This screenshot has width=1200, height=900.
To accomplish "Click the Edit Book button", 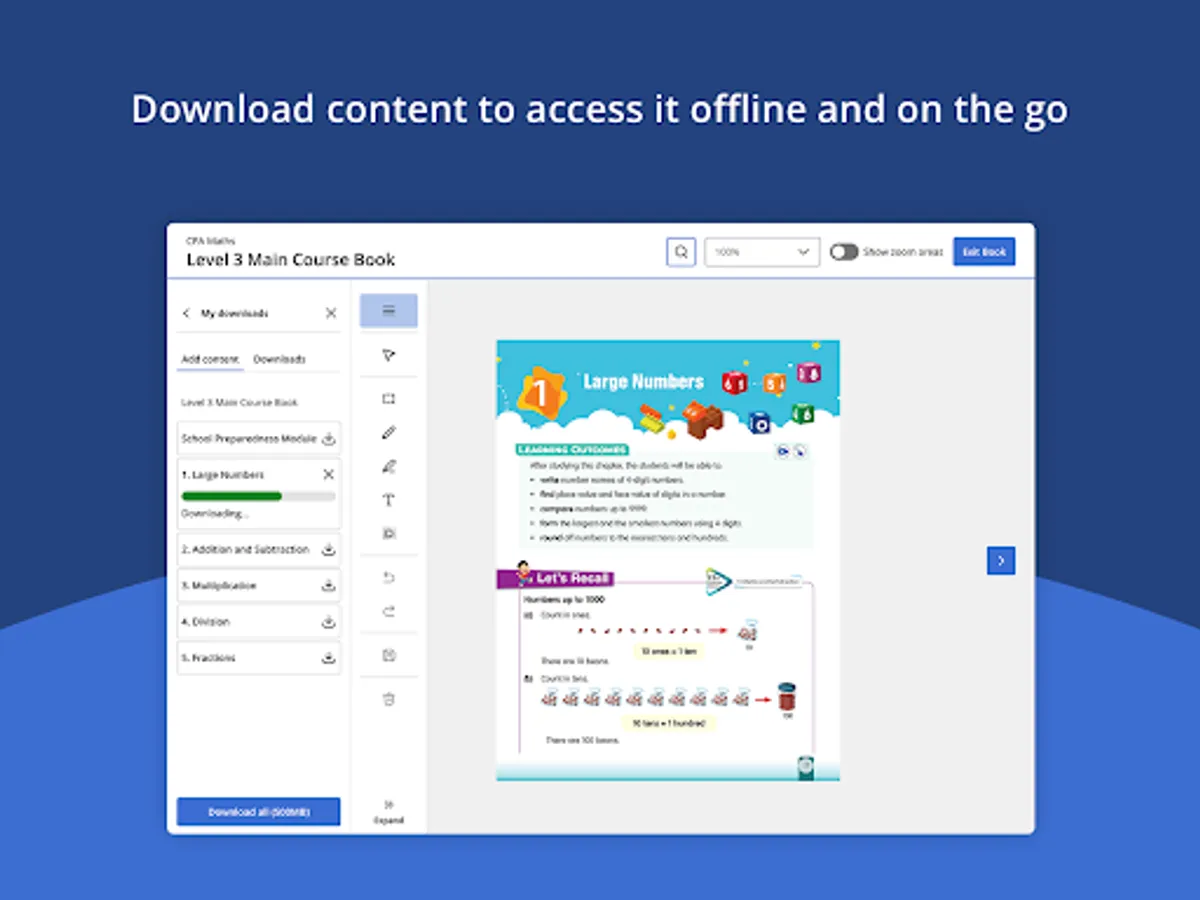I will [984, 252].
